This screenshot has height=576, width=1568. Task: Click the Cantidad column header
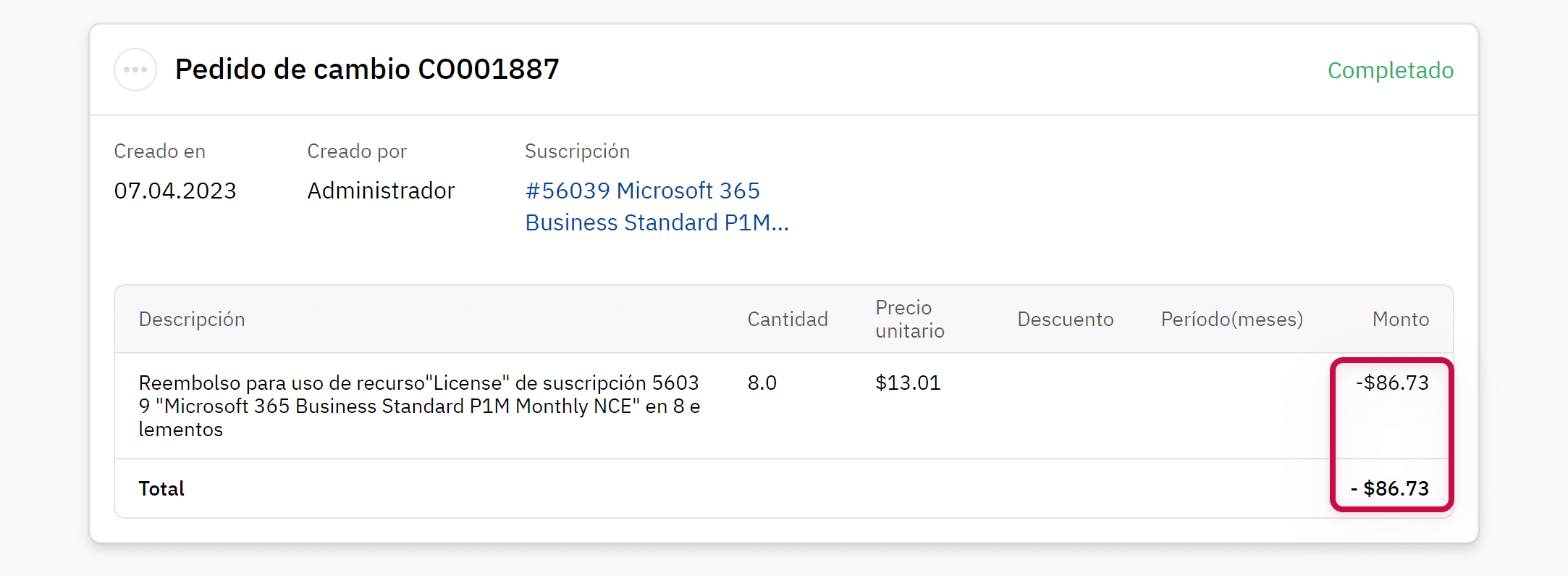pyautogui.click(x=787, y=320)
